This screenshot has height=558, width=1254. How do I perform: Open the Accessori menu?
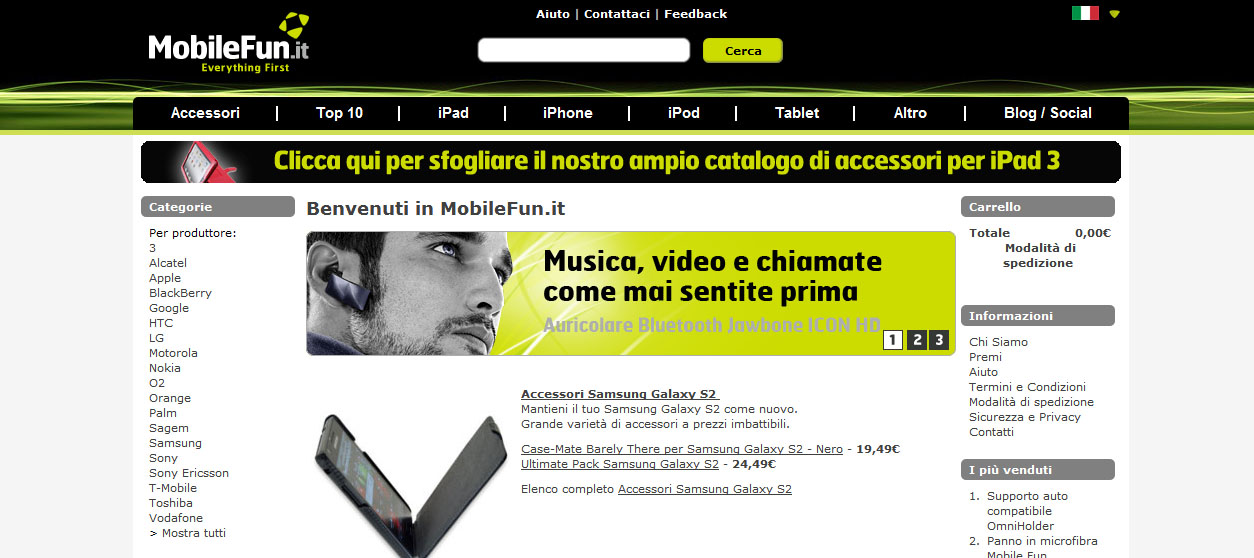tap(205, 113)
